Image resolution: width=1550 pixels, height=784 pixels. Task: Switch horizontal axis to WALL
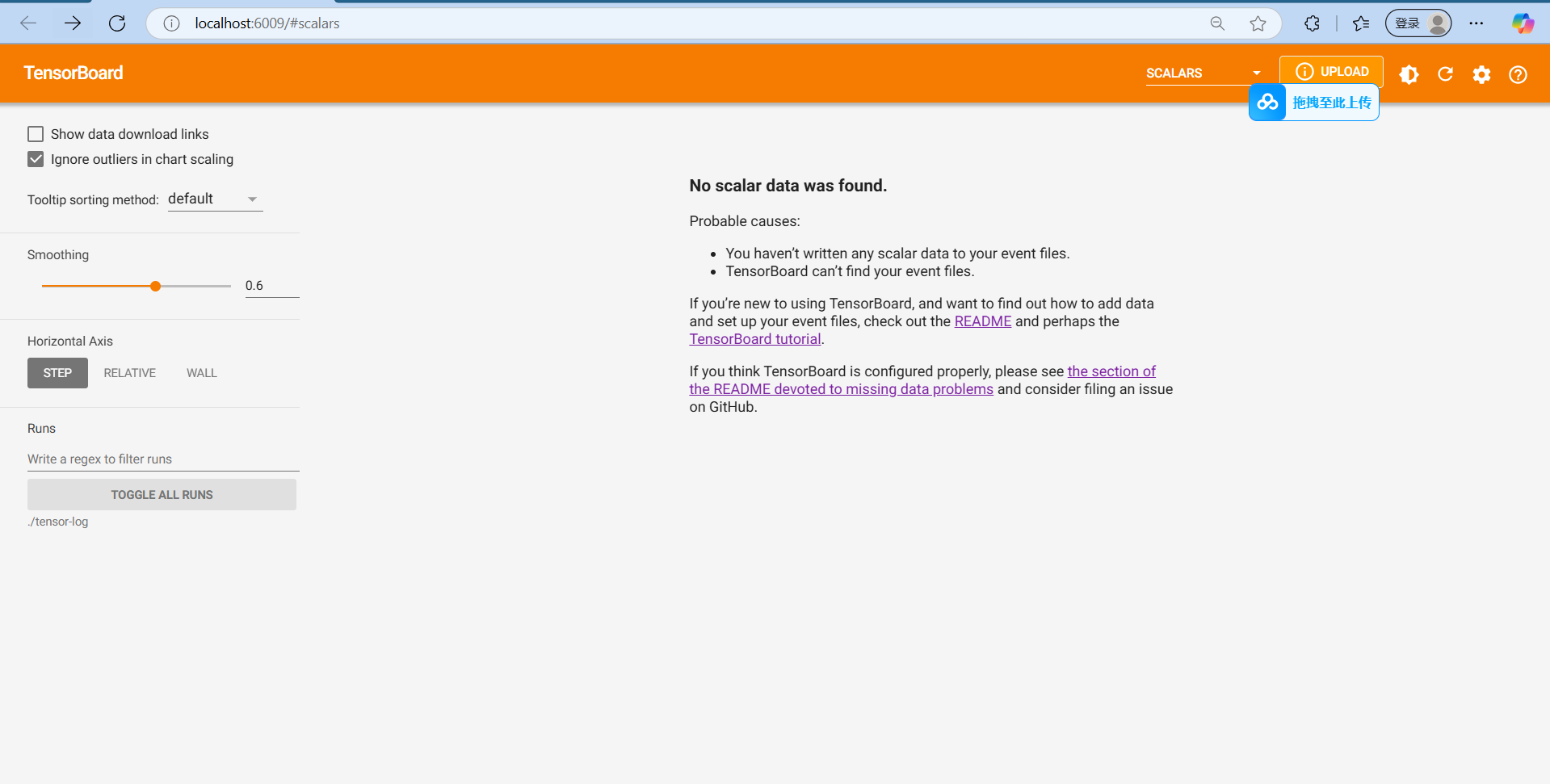tap(202, 373)
